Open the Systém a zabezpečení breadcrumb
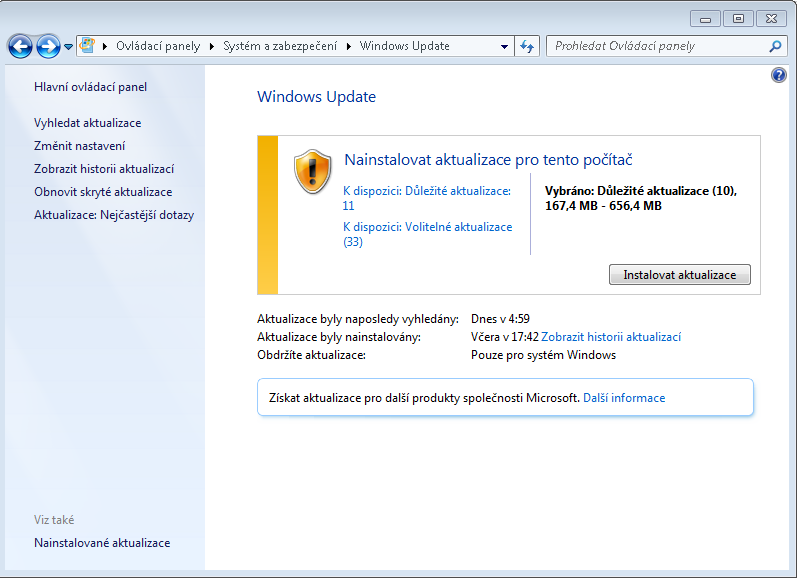 point(280,46)
